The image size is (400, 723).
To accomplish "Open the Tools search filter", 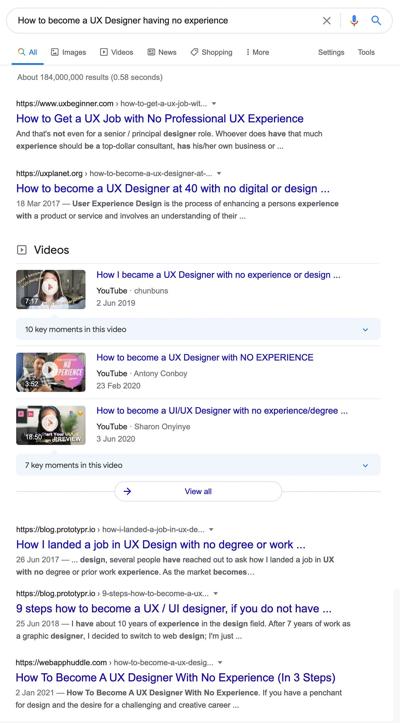I will tap(366, 52).
